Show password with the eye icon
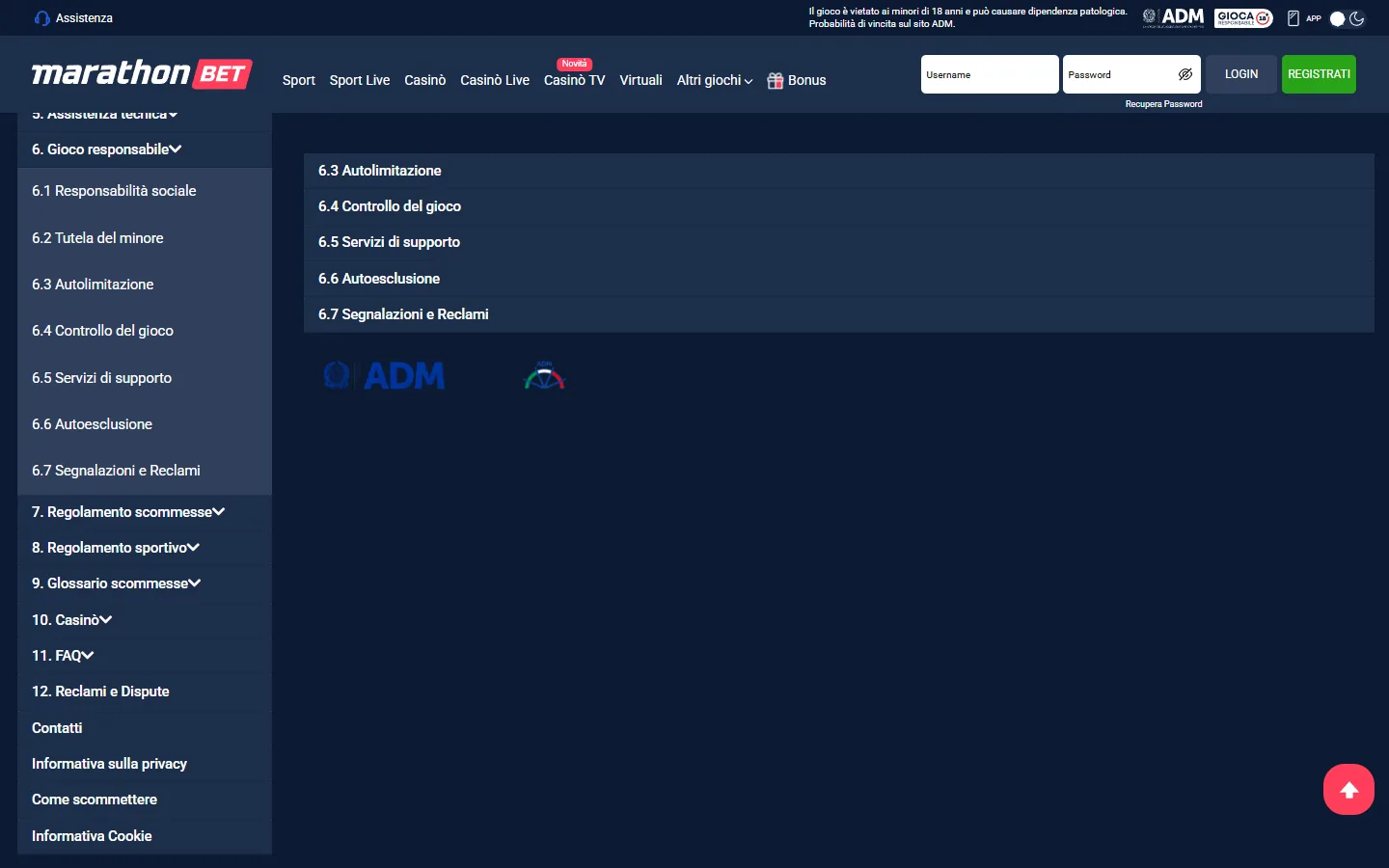 point(1185,74)
